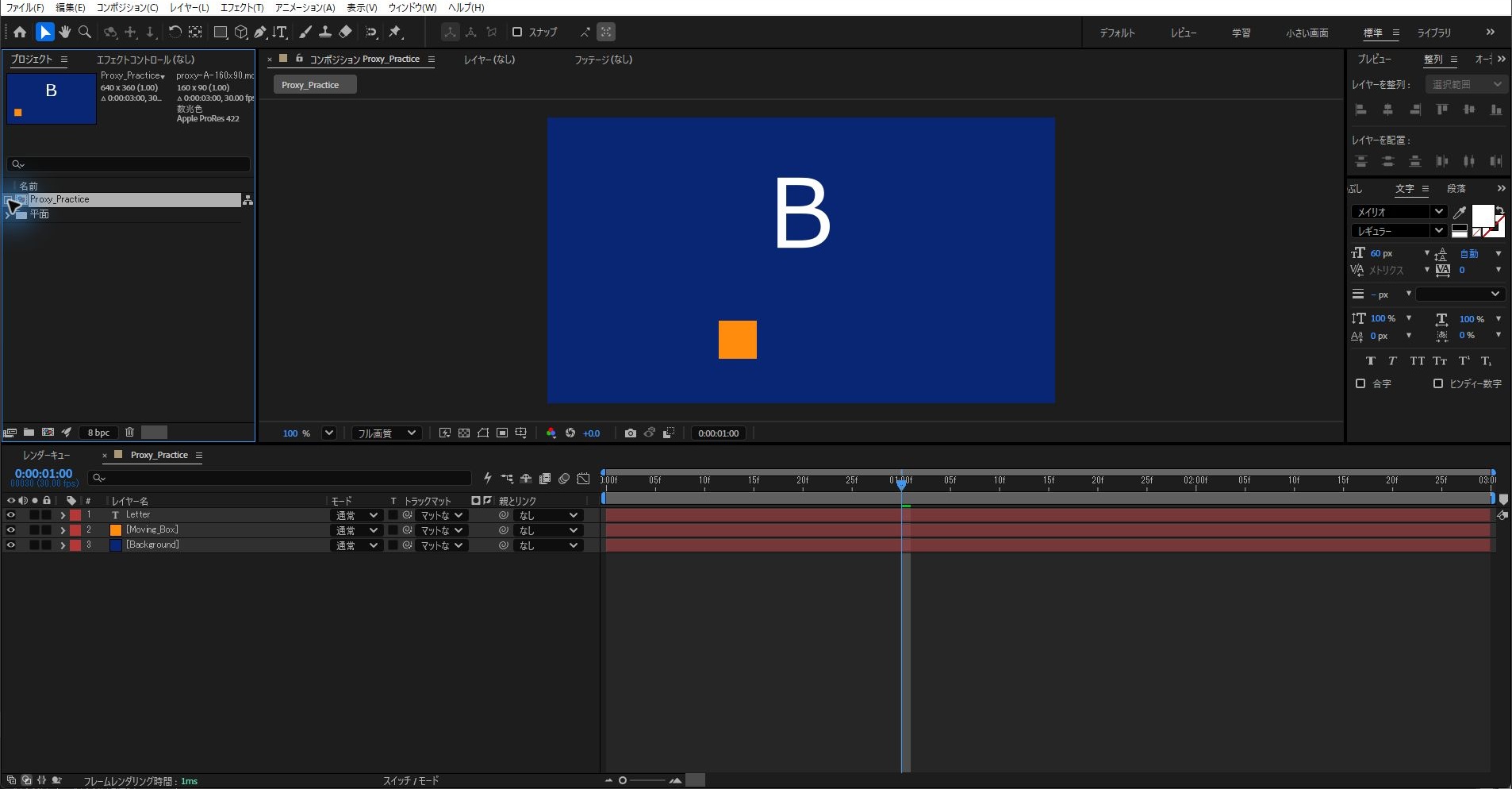The image size is (1512, 789).
Task: Switch to the Learn workspace
Action: click(1241, 33)
